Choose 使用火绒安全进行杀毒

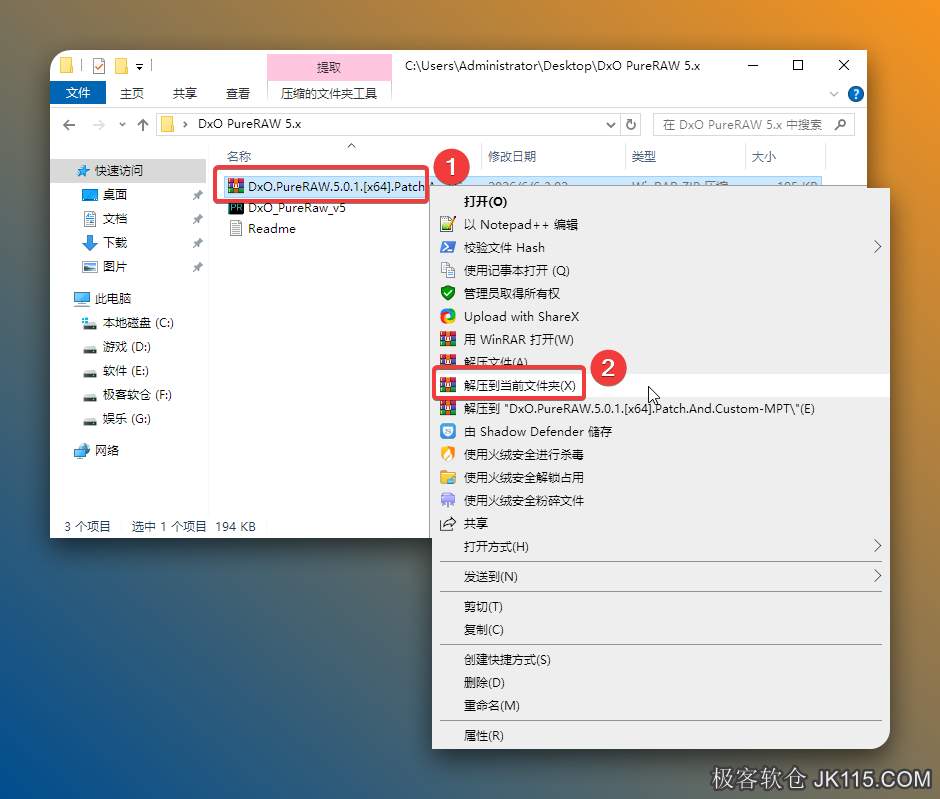tap(661, 454)
